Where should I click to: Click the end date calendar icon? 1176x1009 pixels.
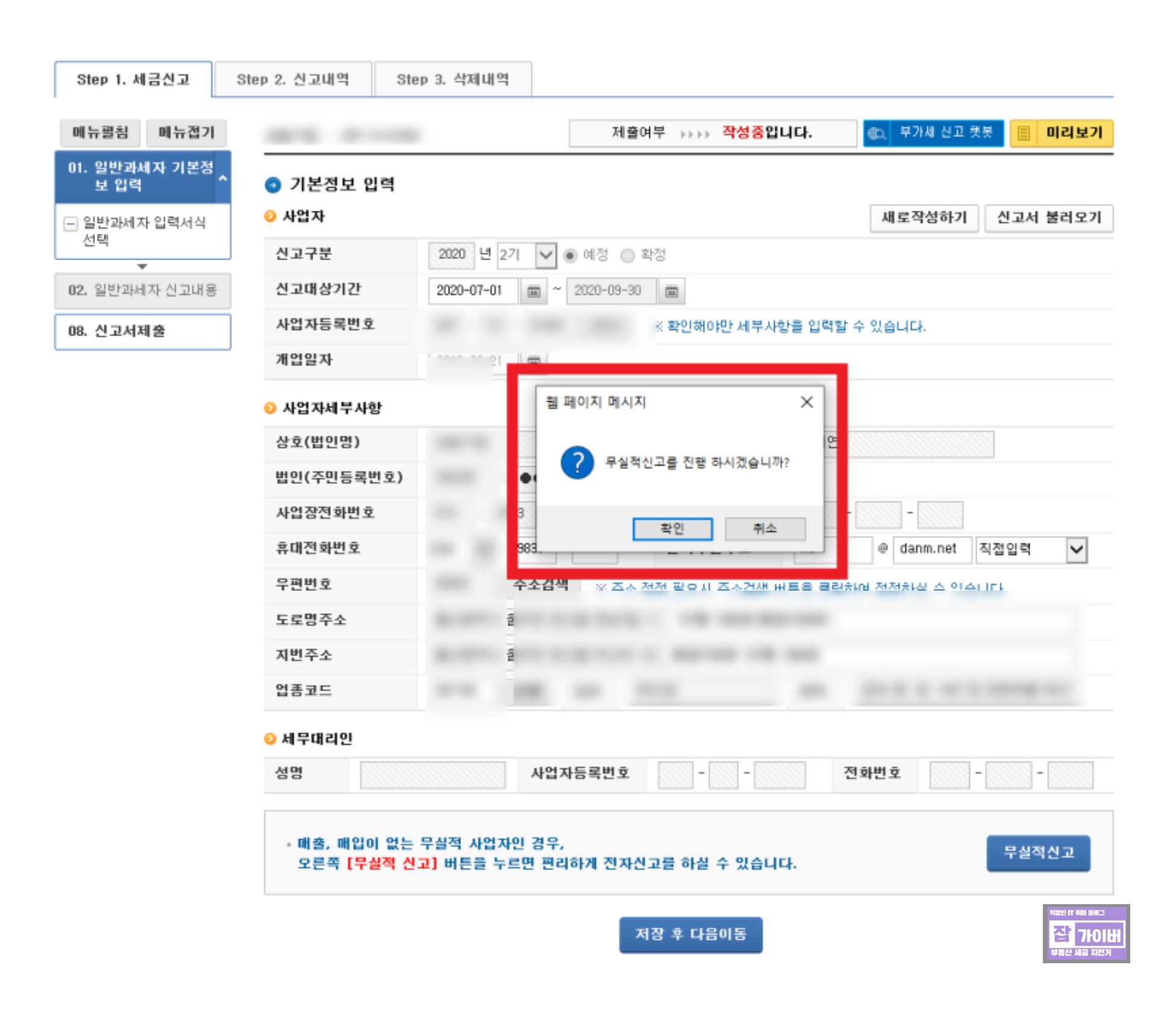point(671,291)
